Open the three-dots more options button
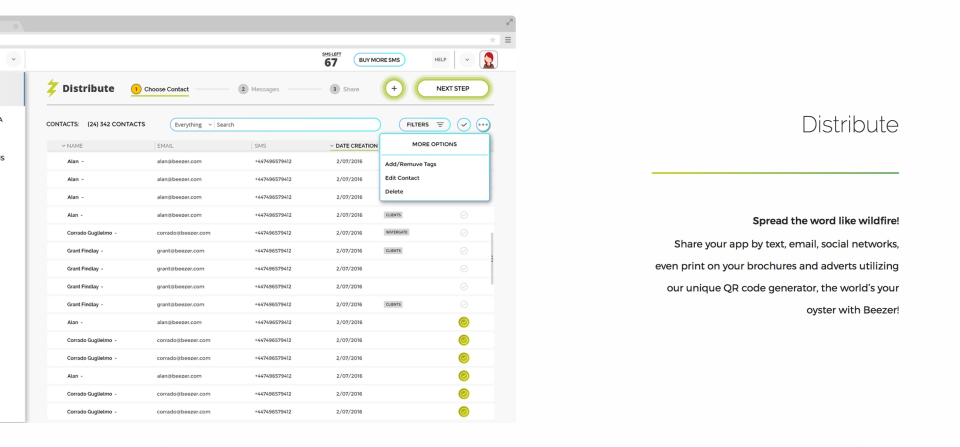 click(x=483, y=124)
